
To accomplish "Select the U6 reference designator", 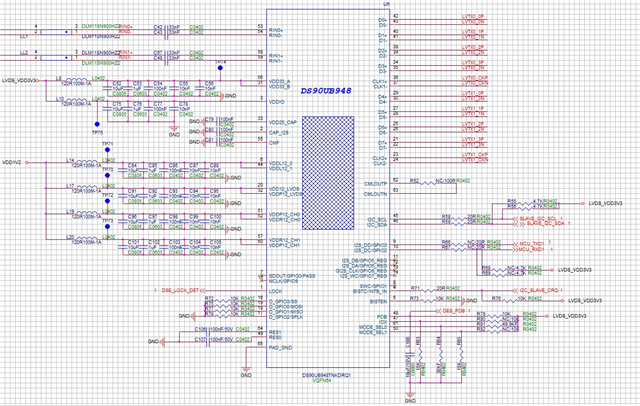I will pos(386,4).
